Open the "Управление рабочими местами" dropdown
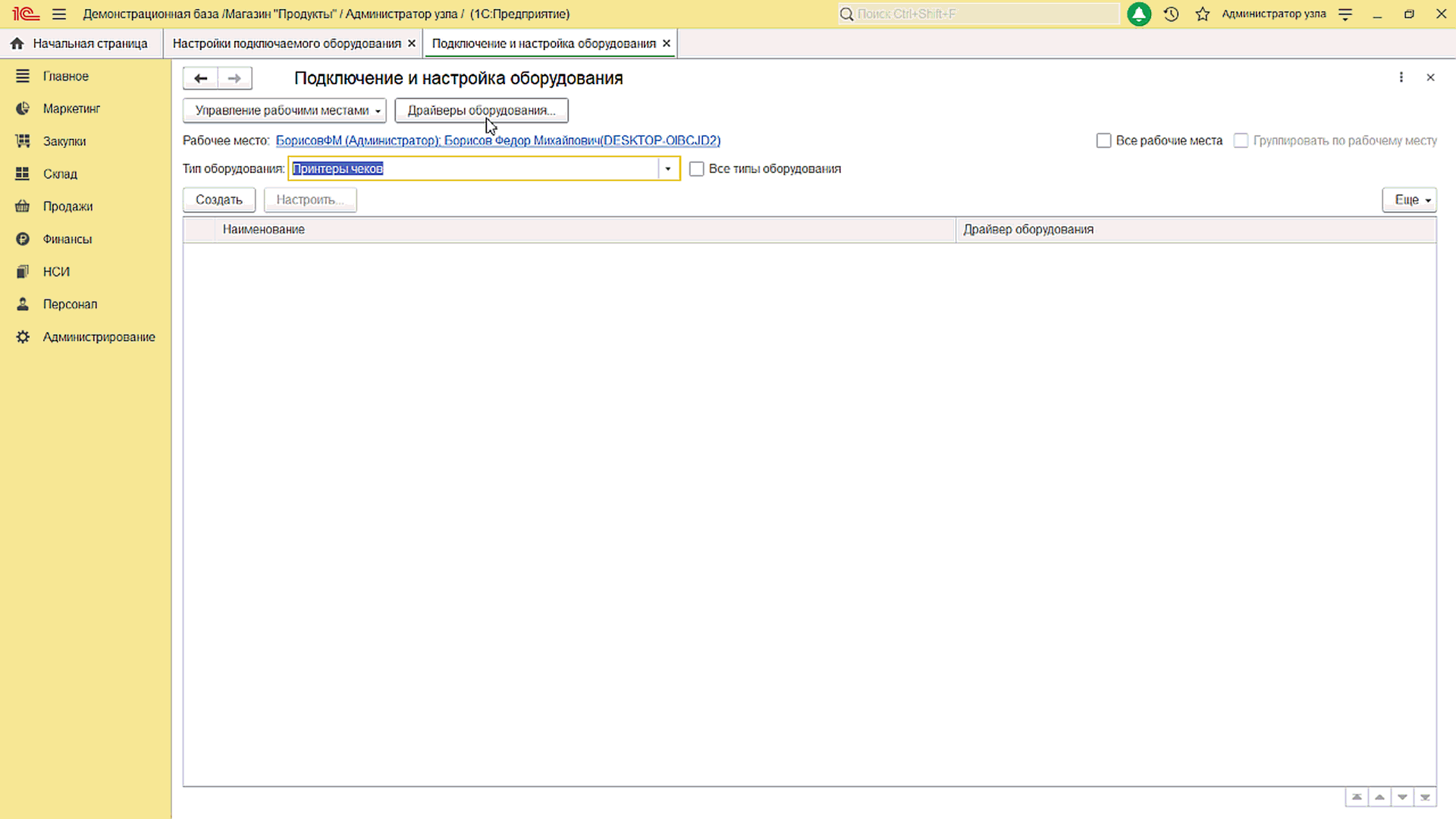This screenshot has height=819, width=1456. click(x=284, y=110)
